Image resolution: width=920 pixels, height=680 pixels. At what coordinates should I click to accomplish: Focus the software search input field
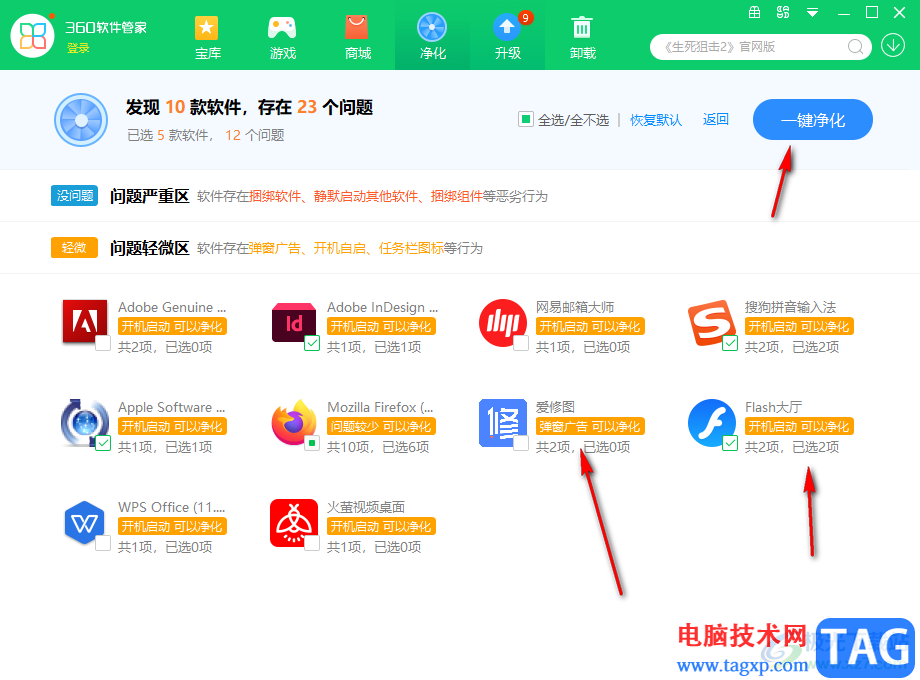tap(753, 47)
